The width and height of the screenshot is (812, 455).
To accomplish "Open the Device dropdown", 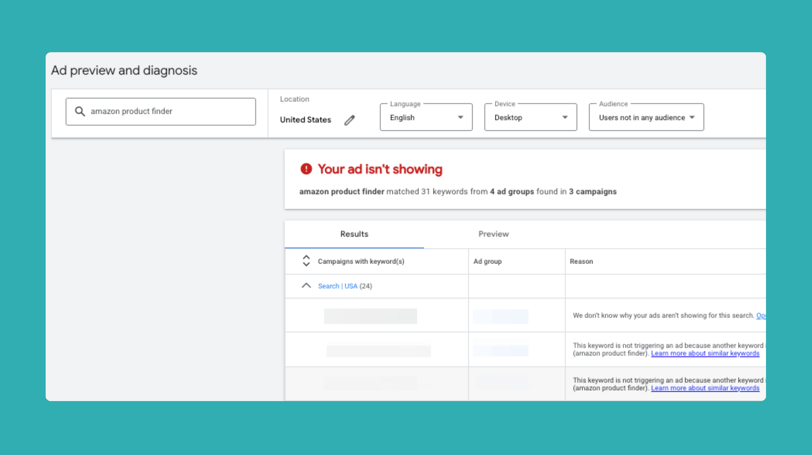I will pos(531,118).
